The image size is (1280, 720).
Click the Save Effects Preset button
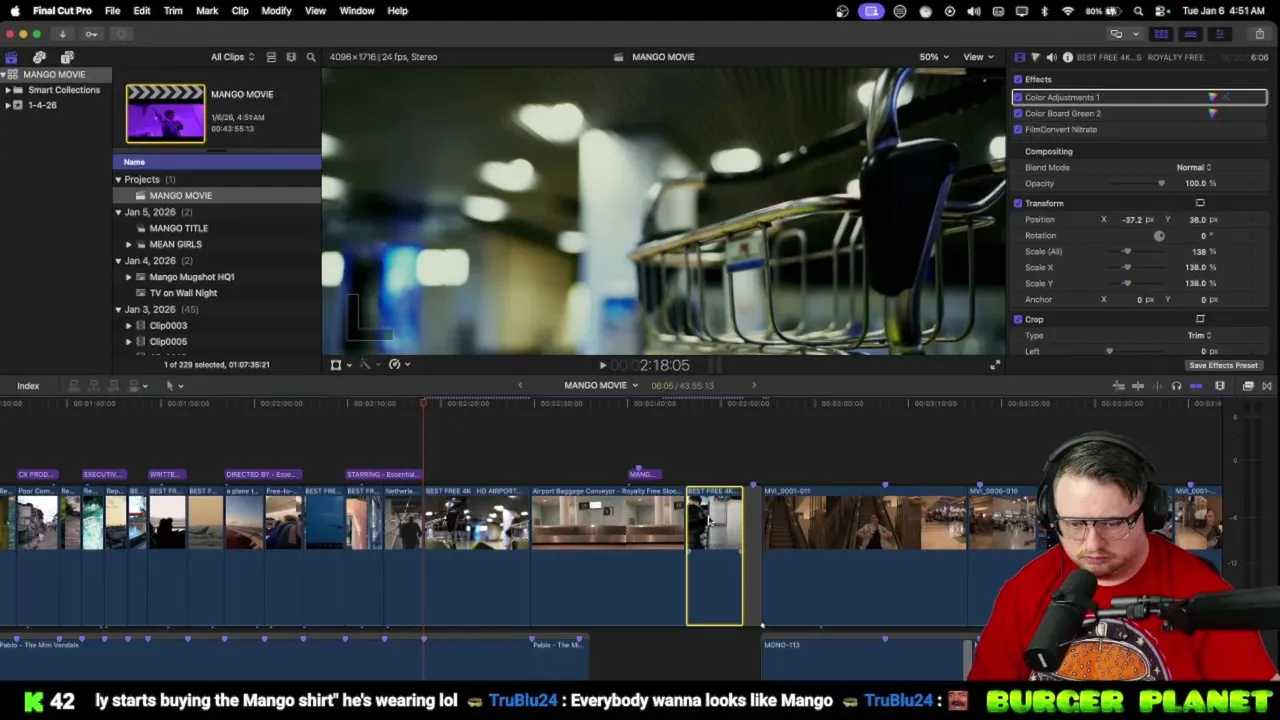(1223, 366)
